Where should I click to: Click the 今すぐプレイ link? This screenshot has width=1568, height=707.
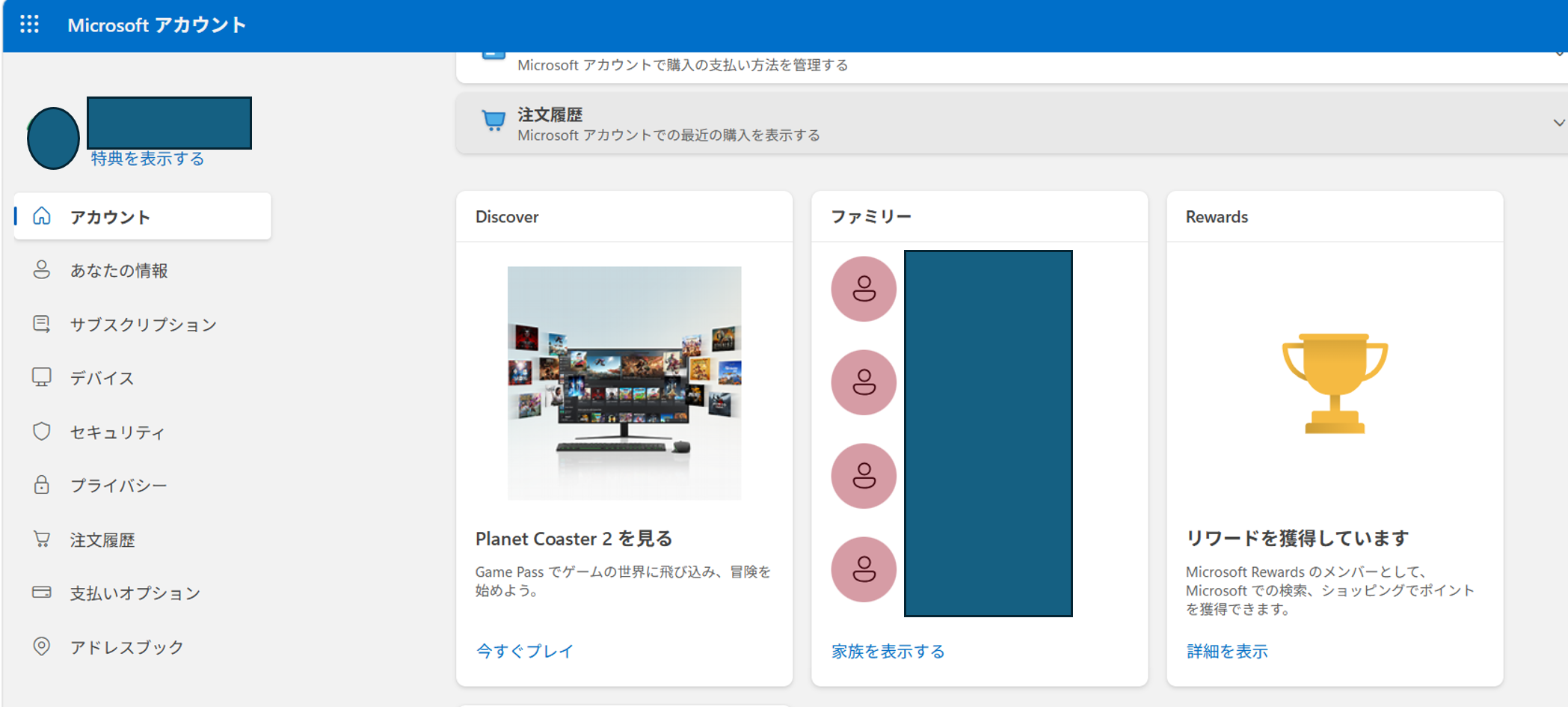(x=525, y=651)
